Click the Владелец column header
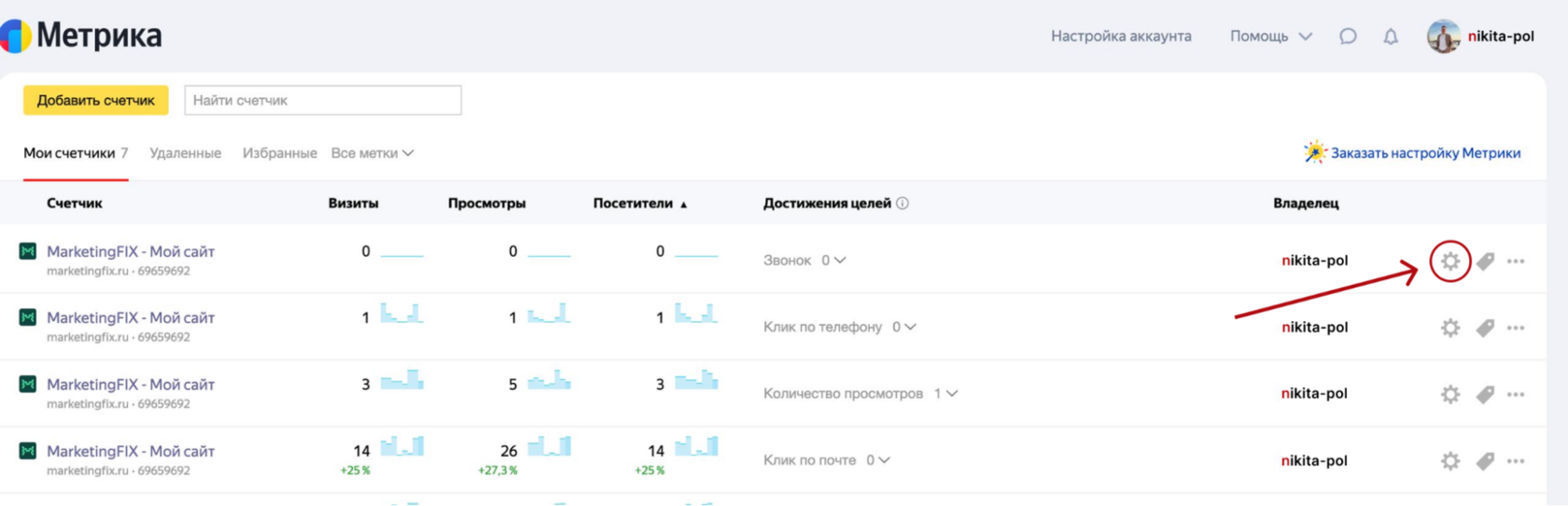This screenshot has height=506, width=1568. click(1306, 204)
